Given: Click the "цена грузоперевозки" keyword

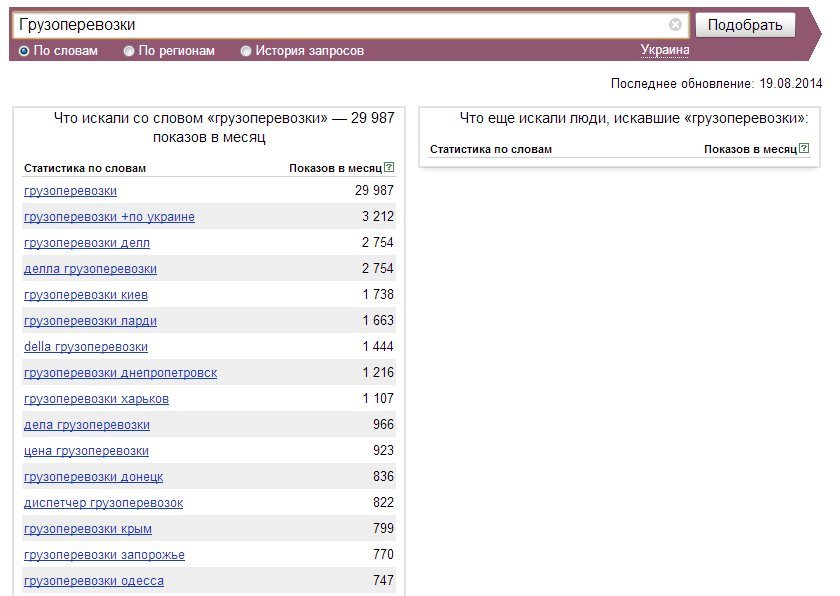Looking at the screenshot, I should click(86, 451).
